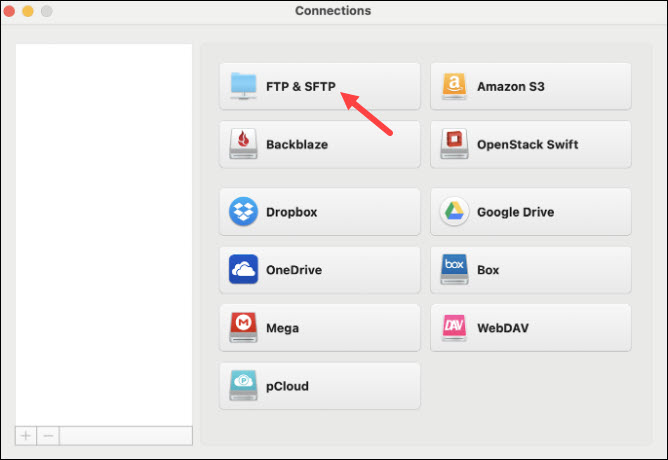Pick the Backblaze flame drive icon
668x460 pixels.
pos(243,144)
